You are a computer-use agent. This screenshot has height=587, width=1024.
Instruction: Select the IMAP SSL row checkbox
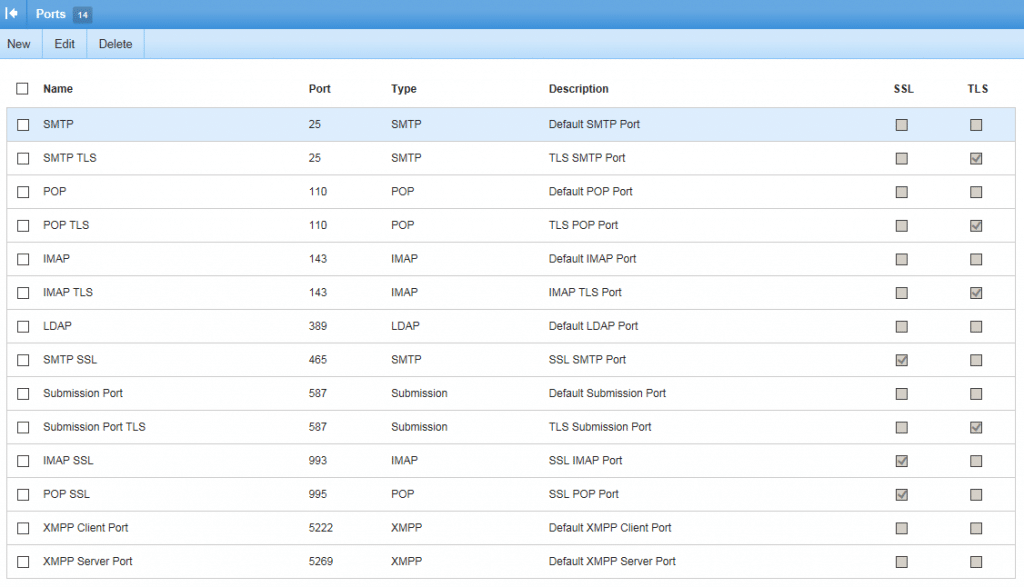[x=22, y=461]
